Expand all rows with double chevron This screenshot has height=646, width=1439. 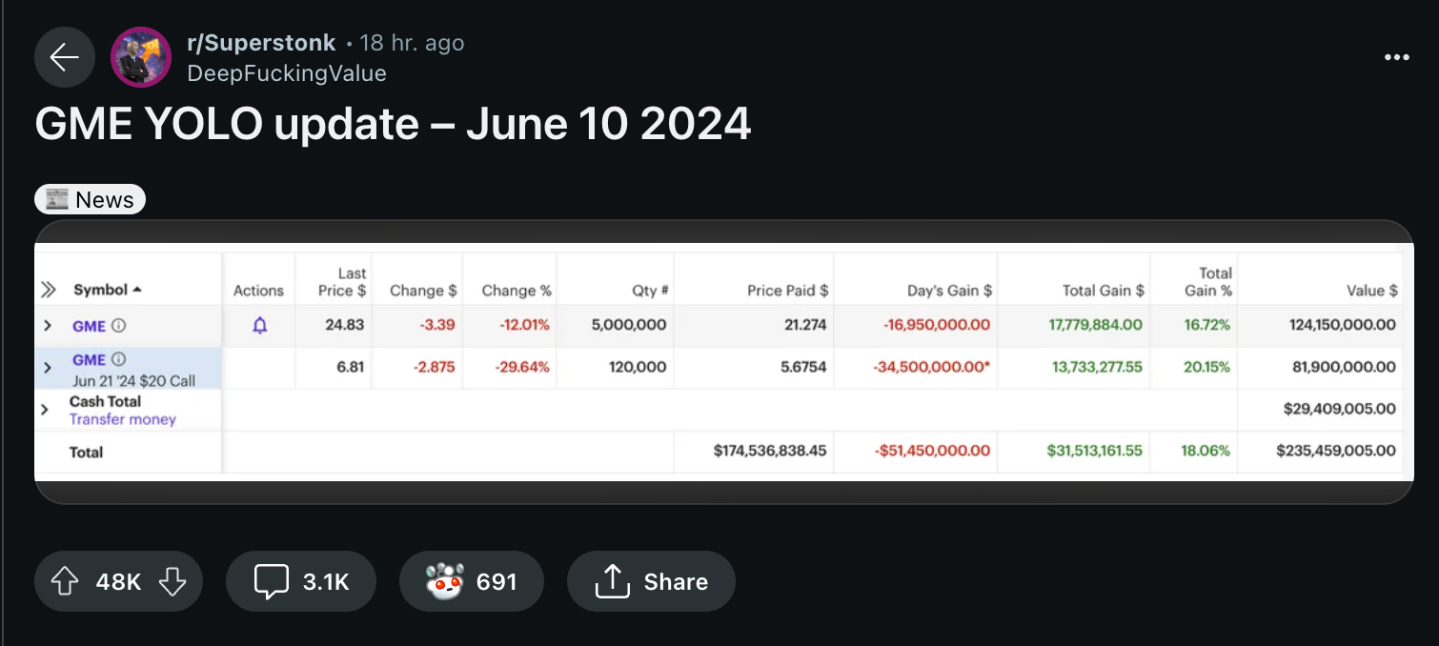[47, 290]
